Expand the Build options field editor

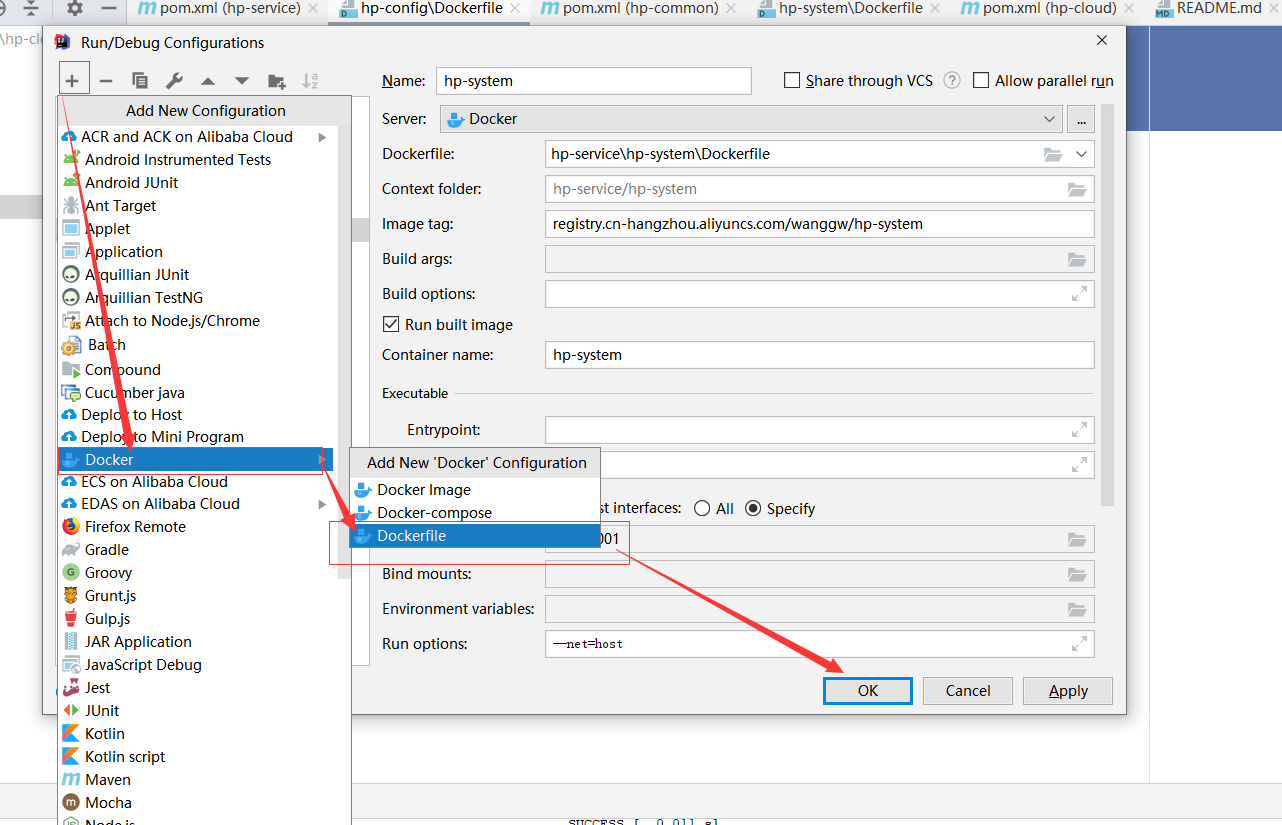click(1079, 294)
